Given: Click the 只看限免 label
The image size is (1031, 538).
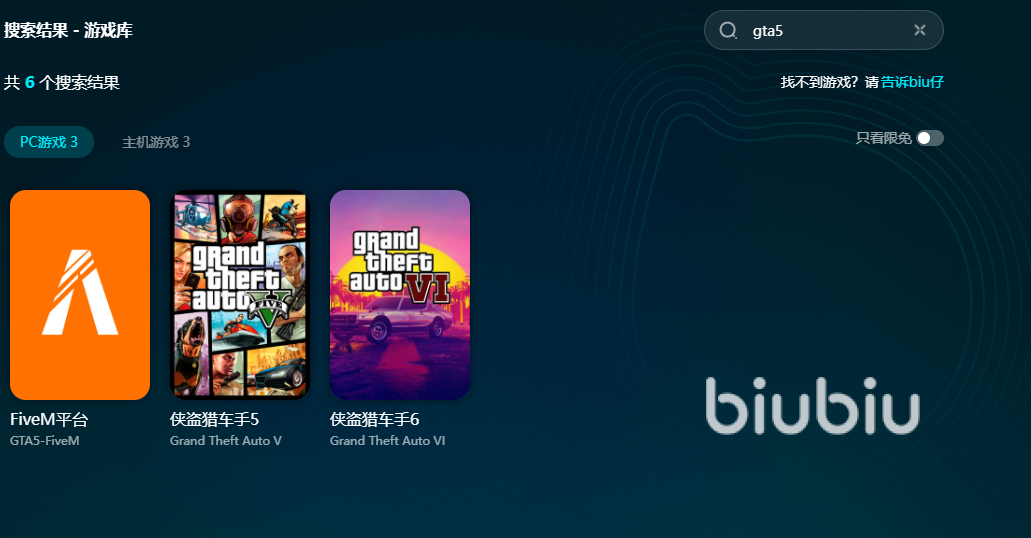Looking at the screenshot, I should tap(884, 138).
